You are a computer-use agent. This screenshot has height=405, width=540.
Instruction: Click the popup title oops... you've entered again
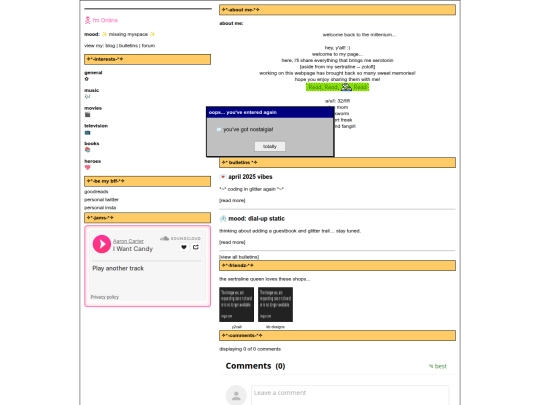pos(243,112)
